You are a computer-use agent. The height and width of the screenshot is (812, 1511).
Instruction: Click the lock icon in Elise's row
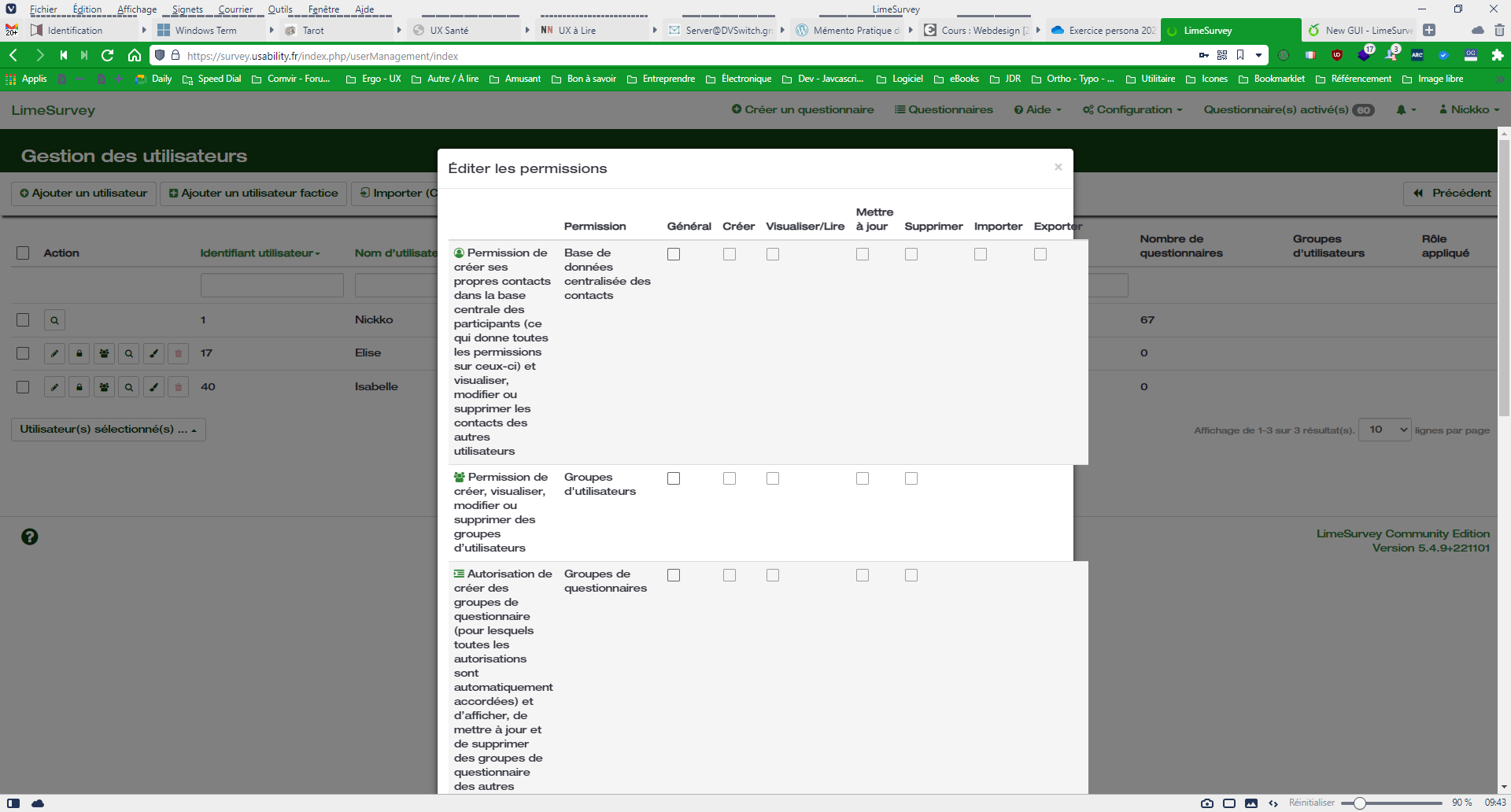coord(79,353)
